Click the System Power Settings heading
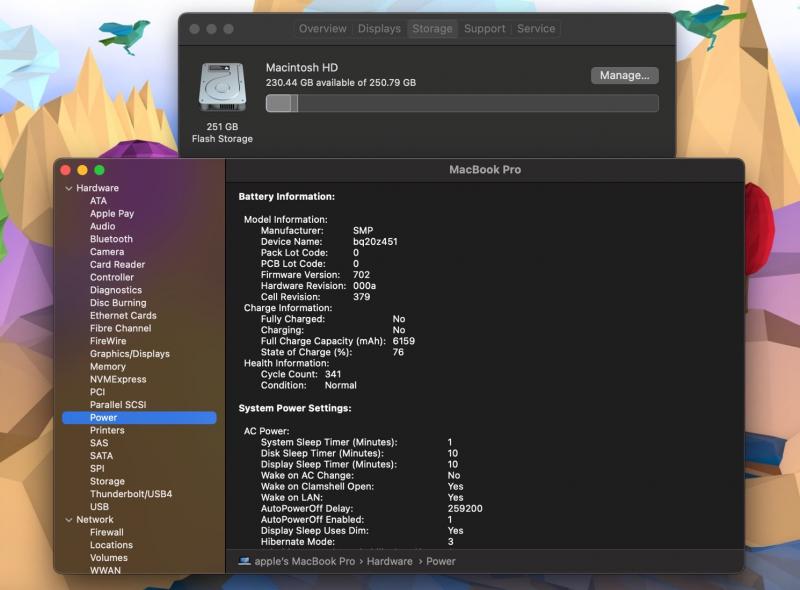Image resolution: width=800 pixels, height=590 pixels. (x=295, y=408)
